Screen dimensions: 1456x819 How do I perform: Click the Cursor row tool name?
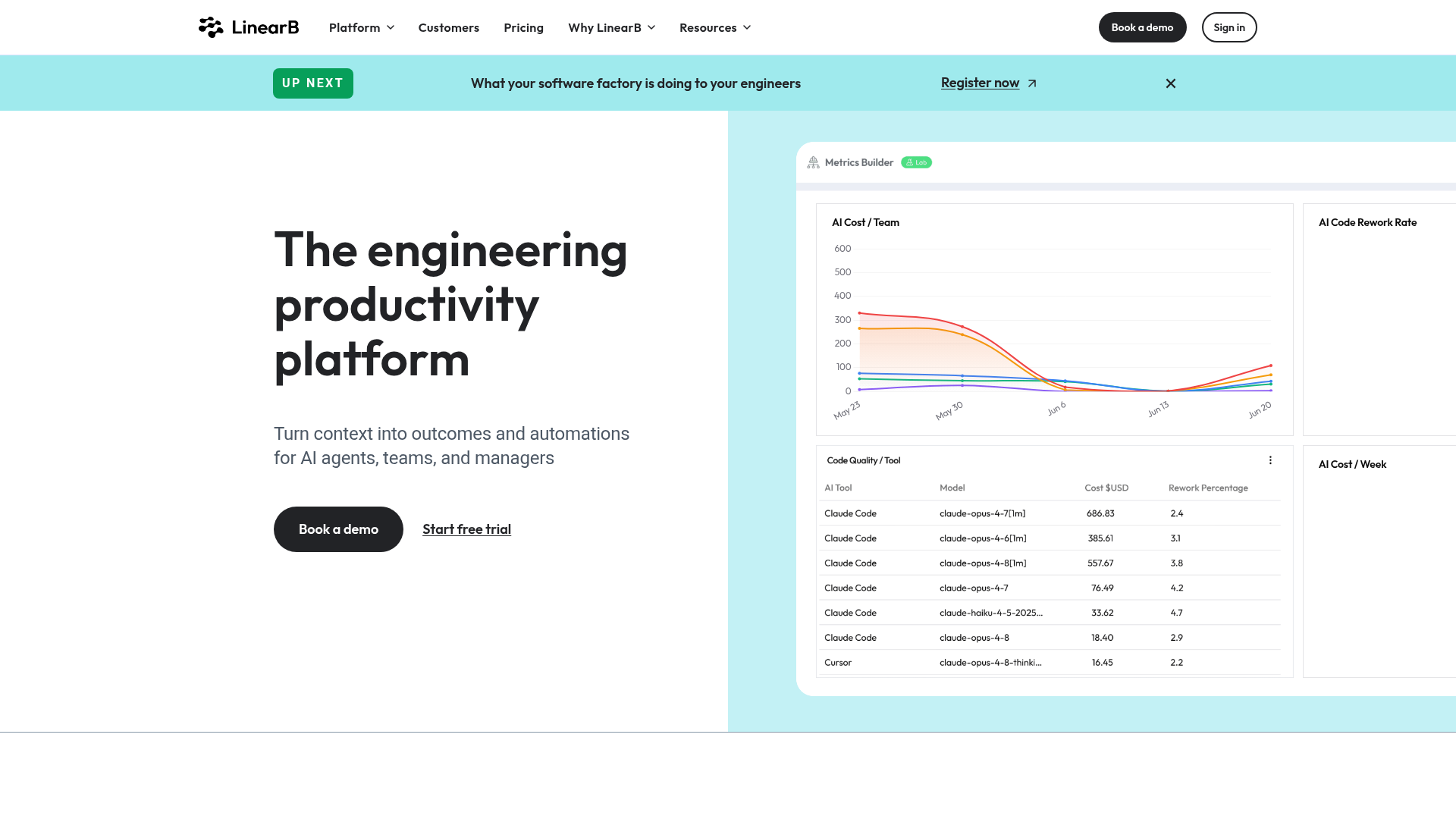(838, 663)
